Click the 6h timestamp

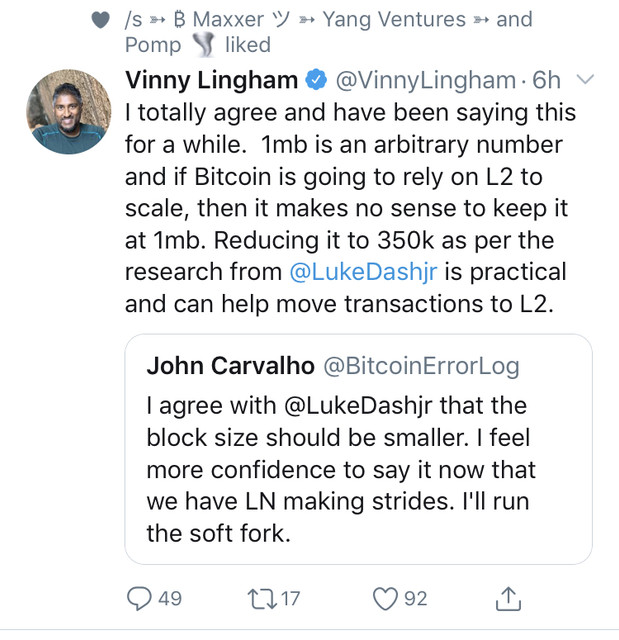tap(546, 80)
